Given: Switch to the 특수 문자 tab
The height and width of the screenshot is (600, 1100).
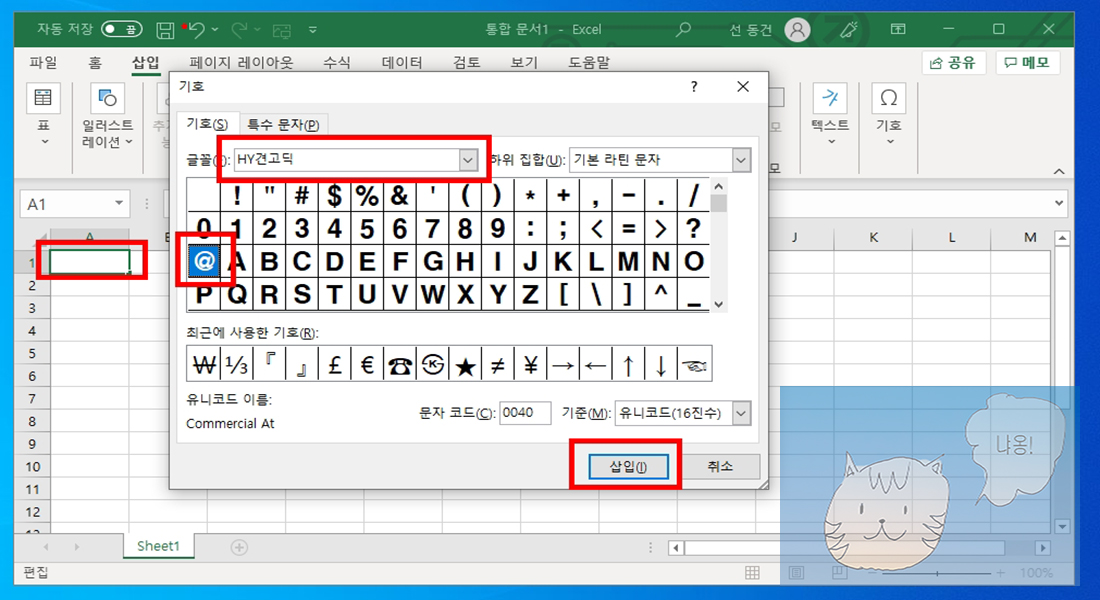Looking at the screenshot, I should click(283, 125).
